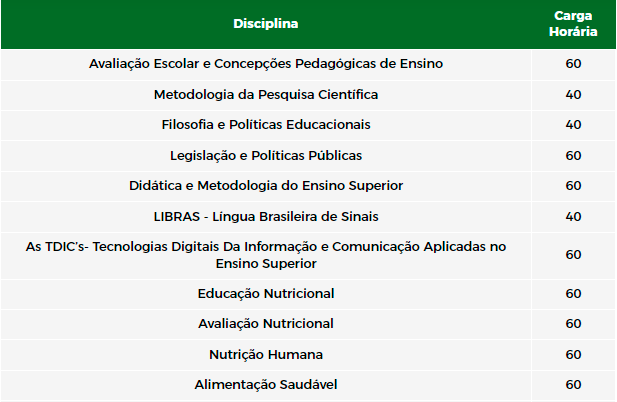The image size is (617, 402).
Task: Click the Alimentação Saudável discipline
Action: pos(266,385)
